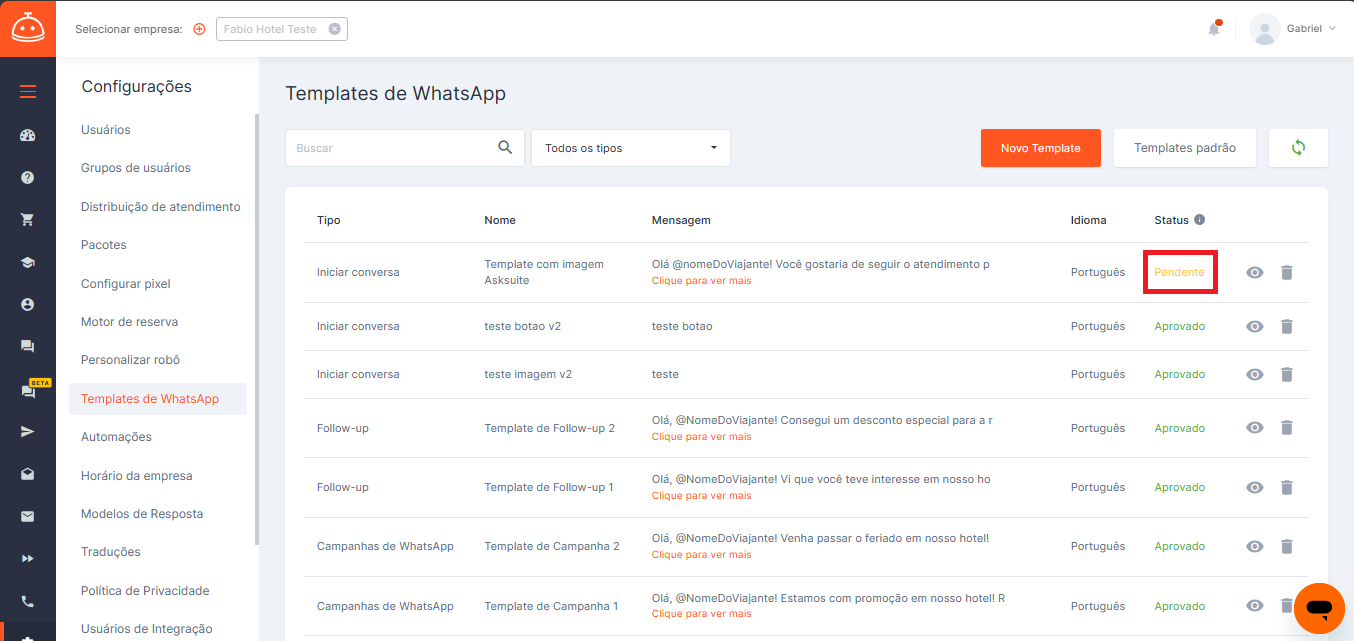Delete Template de Follow-up 2
This screenshot has height=641, width=1354.
pos(1287,428)
